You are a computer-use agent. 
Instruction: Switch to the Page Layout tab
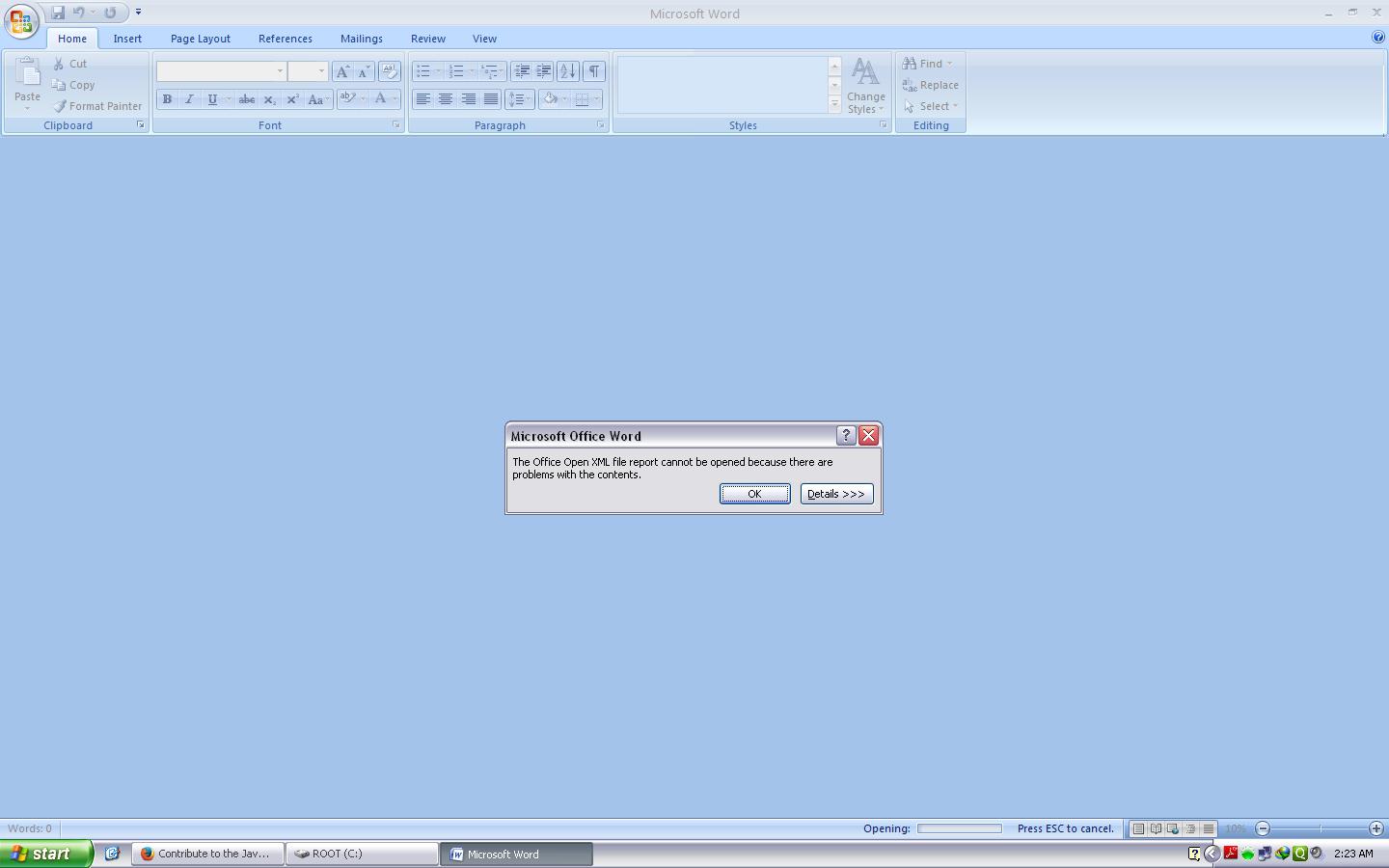[201, 39]
